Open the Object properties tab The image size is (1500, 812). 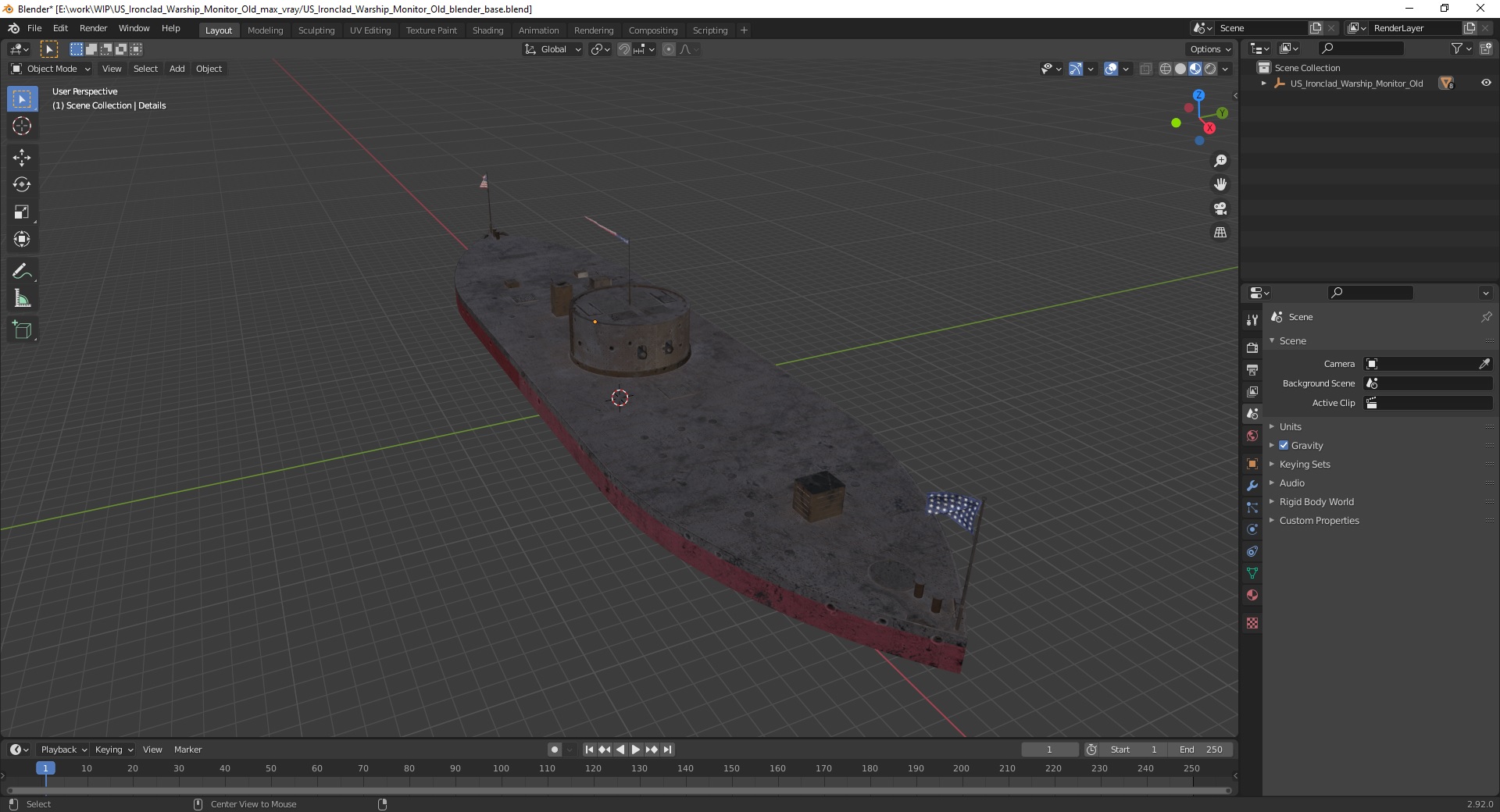click(x=1252, y=464)
